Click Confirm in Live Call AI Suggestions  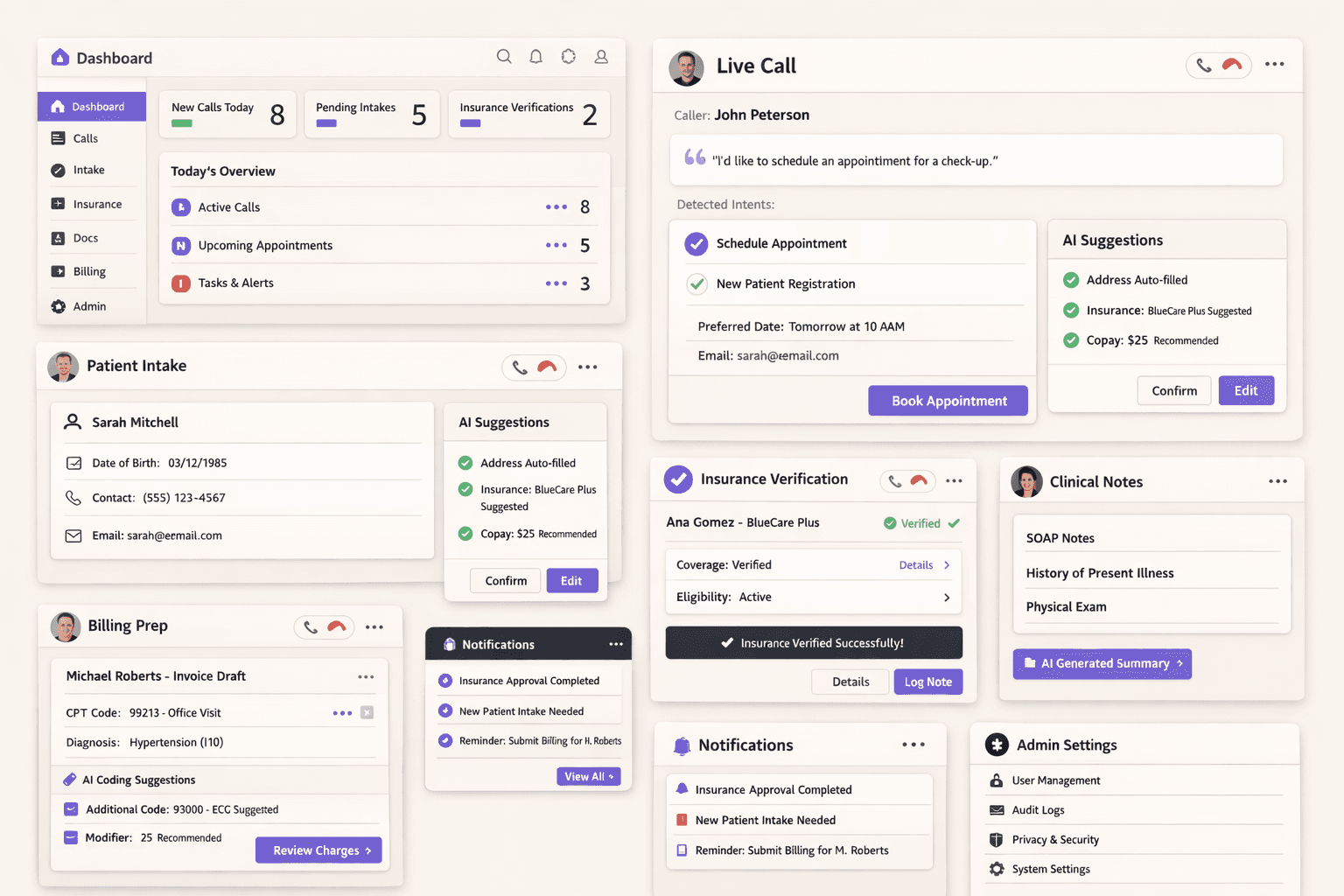point(1174,391)
